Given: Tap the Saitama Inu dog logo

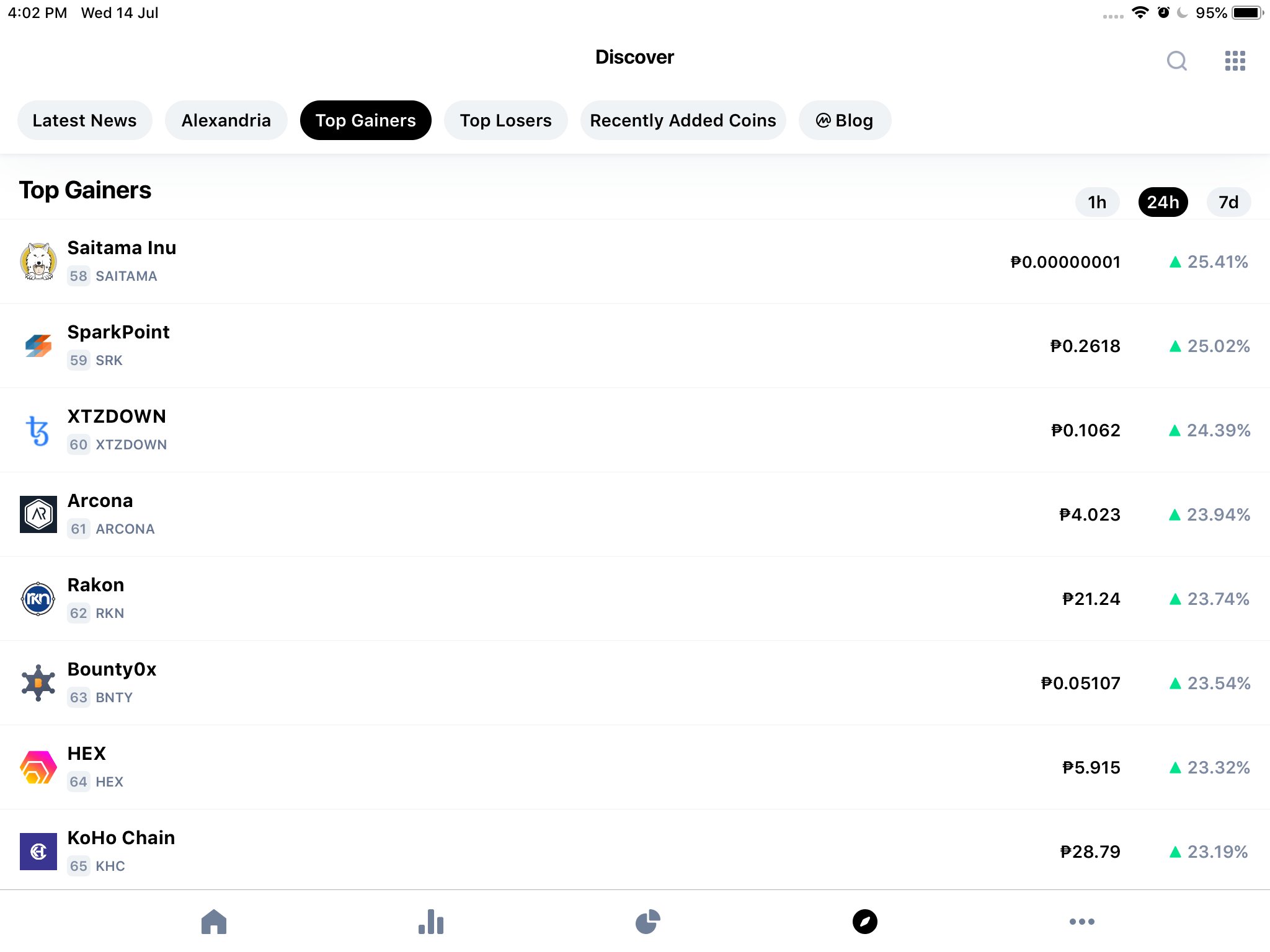Looking at the screenshot, I should tap(38, 262).
